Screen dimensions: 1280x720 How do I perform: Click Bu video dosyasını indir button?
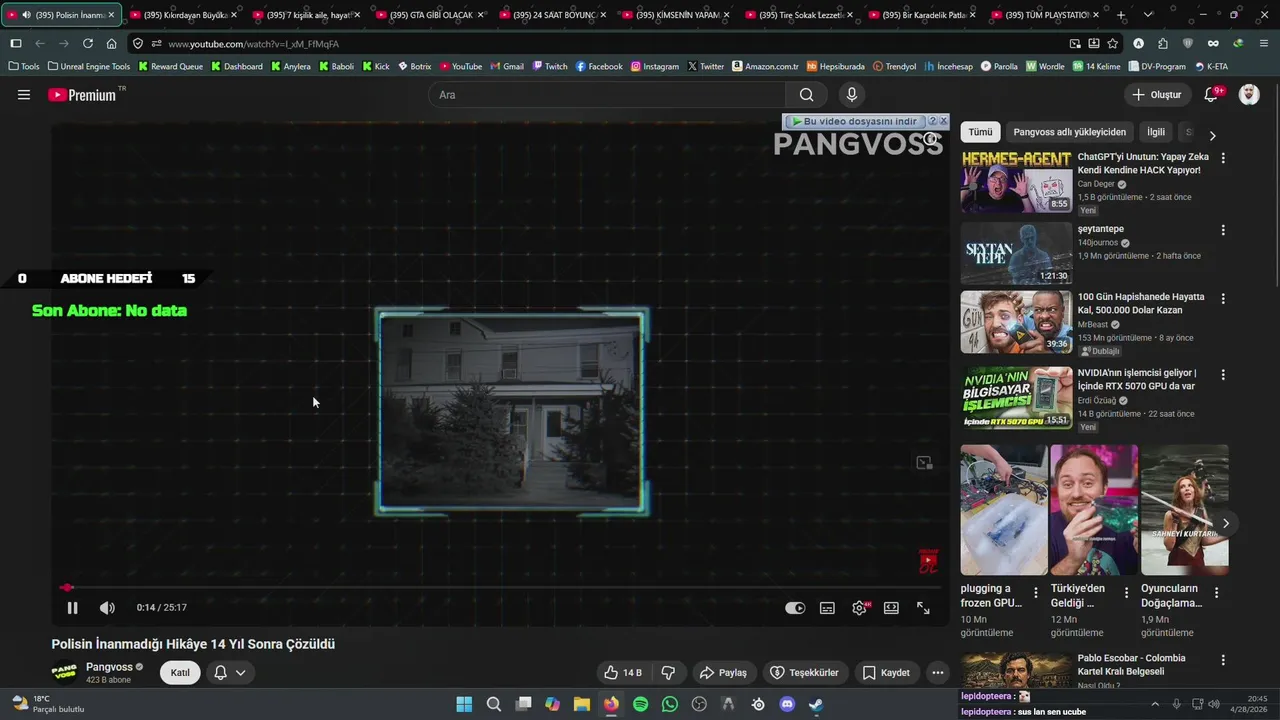coord(853,121)
